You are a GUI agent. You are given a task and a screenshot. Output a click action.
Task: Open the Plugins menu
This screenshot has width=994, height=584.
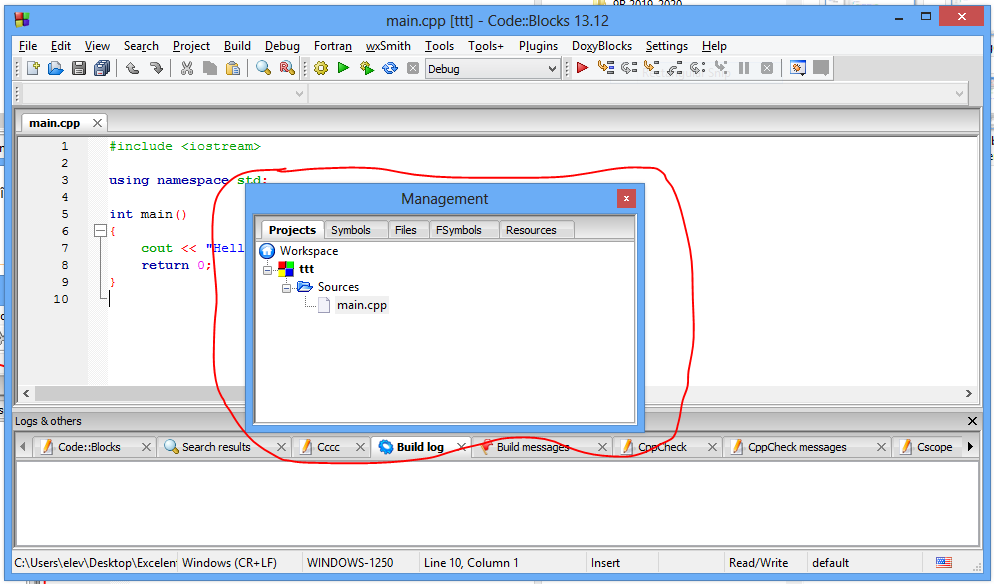pos(538,46)
